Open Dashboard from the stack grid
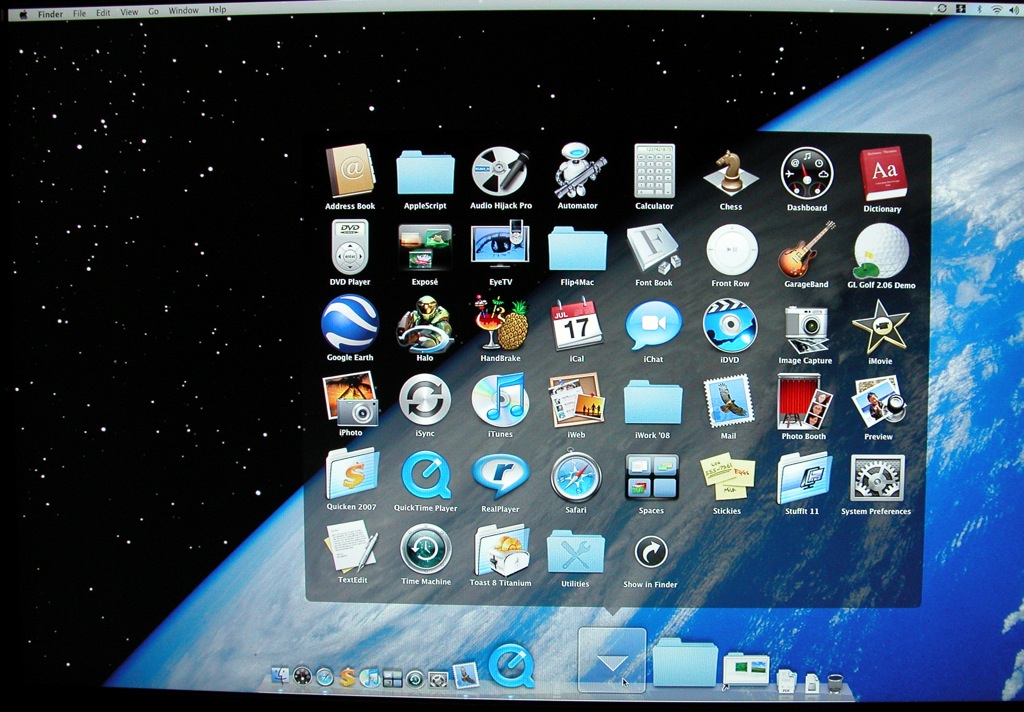 coord(807,173)
